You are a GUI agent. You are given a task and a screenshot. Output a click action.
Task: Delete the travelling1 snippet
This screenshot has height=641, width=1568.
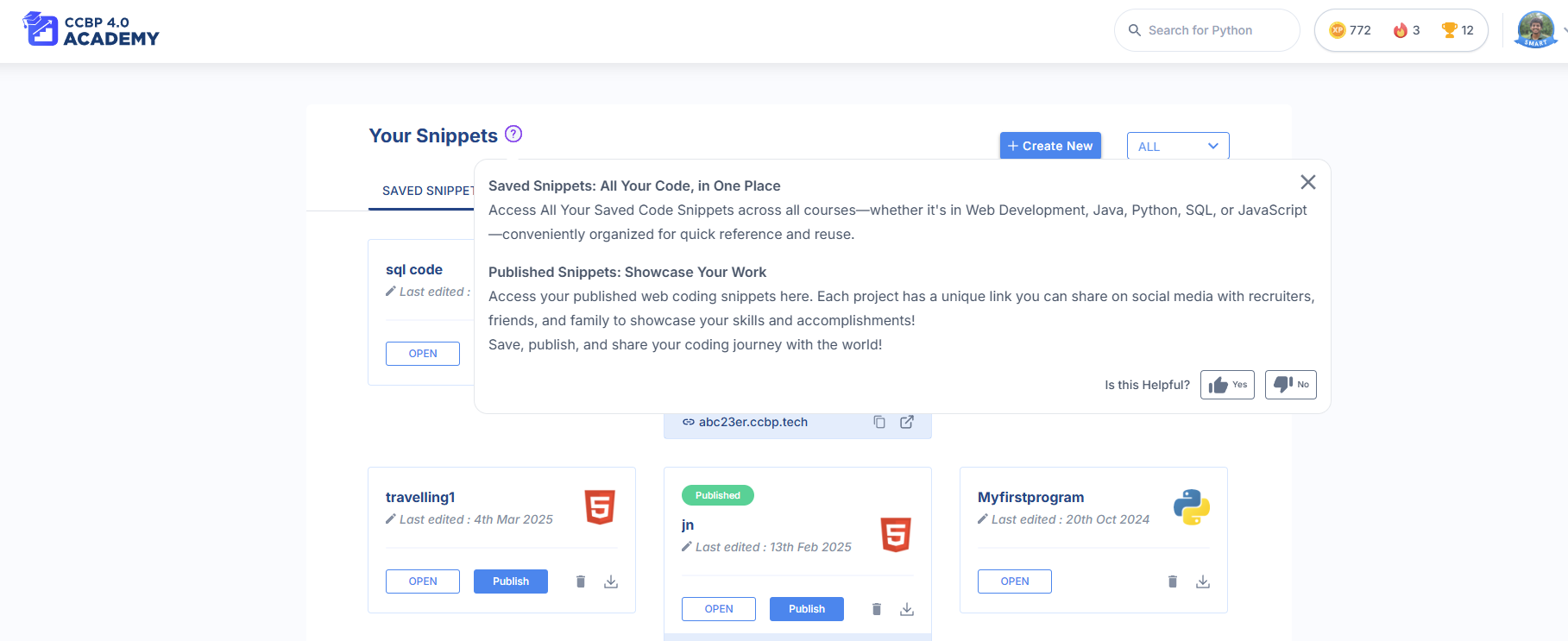click(x=581, y=581)
